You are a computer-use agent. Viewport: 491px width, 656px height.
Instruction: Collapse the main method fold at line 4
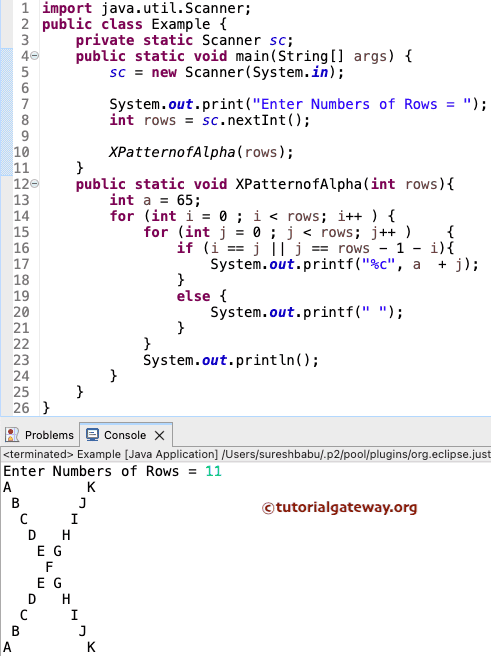(x=35, y=56)
